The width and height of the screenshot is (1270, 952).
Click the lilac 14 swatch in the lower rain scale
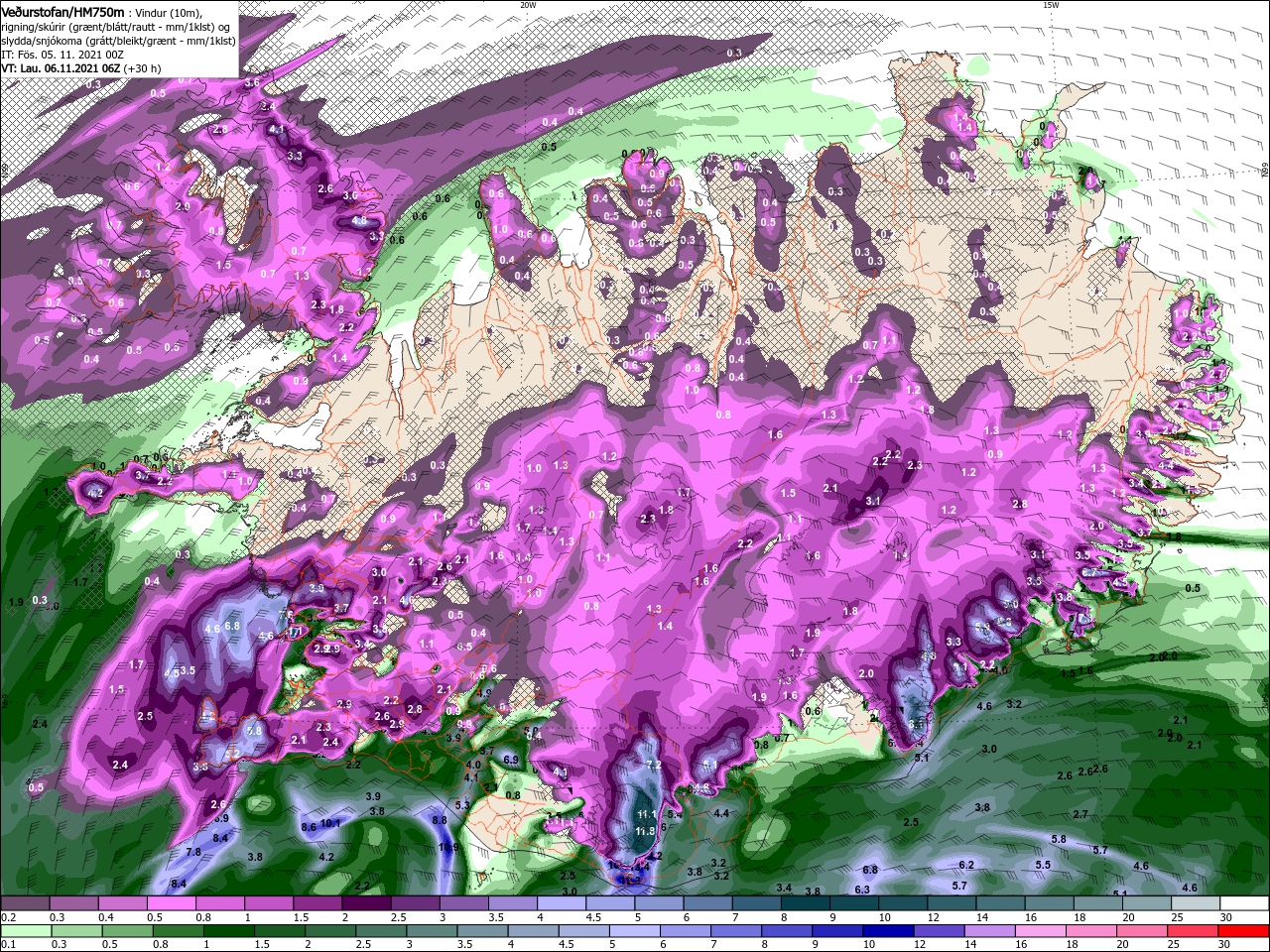[x=988, y=930]
